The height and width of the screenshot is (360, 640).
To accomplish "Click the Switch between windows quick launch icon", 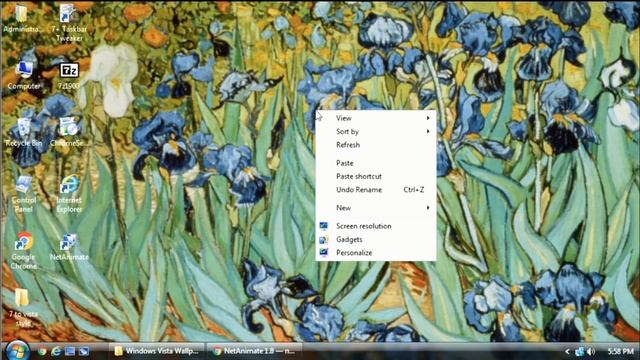I will (84, 351).
